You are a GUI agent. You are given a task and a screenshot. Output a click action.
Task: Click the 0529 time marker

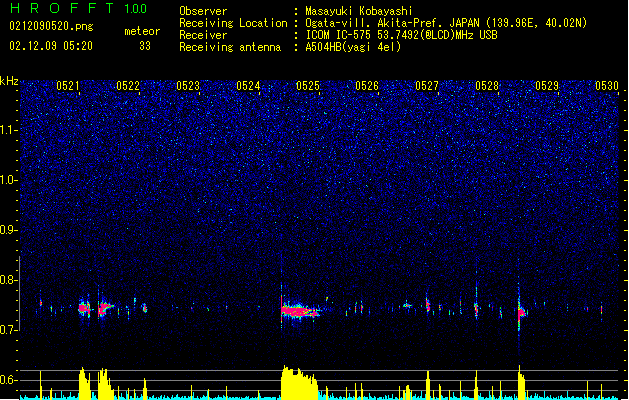pyautogui.click(x=547, y=85)
